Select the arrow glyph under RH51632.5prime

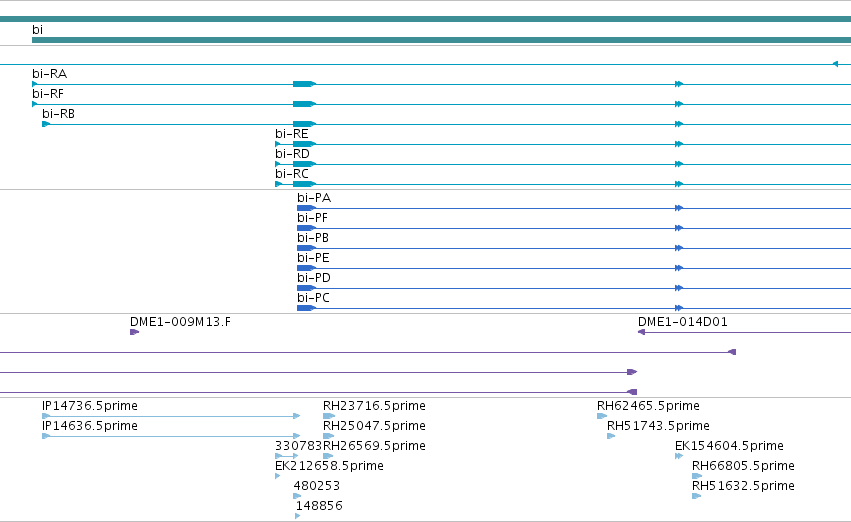coord(697,496)
